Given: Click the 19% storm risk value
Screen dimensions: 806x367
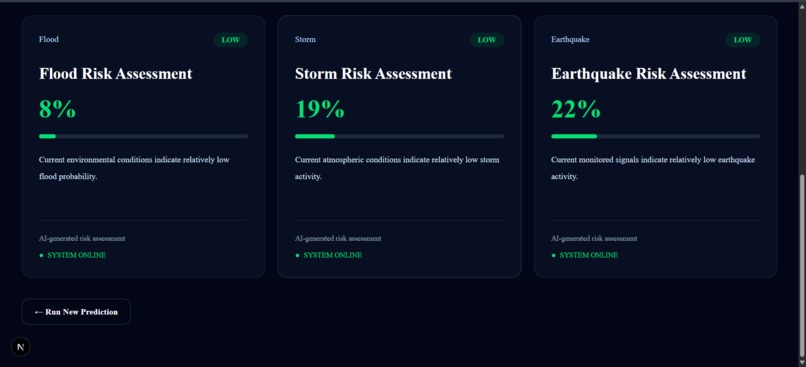Looking at the screenshot, I should (320, 109).
